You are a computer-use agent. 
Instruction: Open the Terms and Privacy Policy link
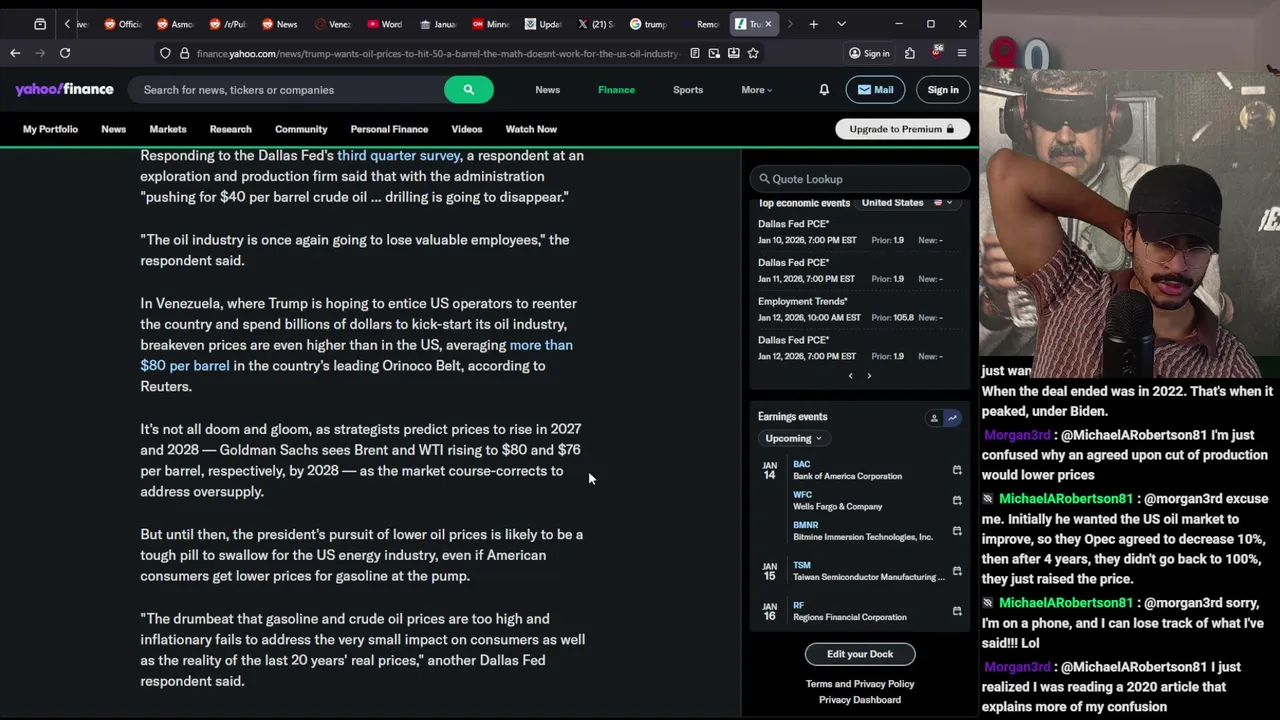click(860, 684)
